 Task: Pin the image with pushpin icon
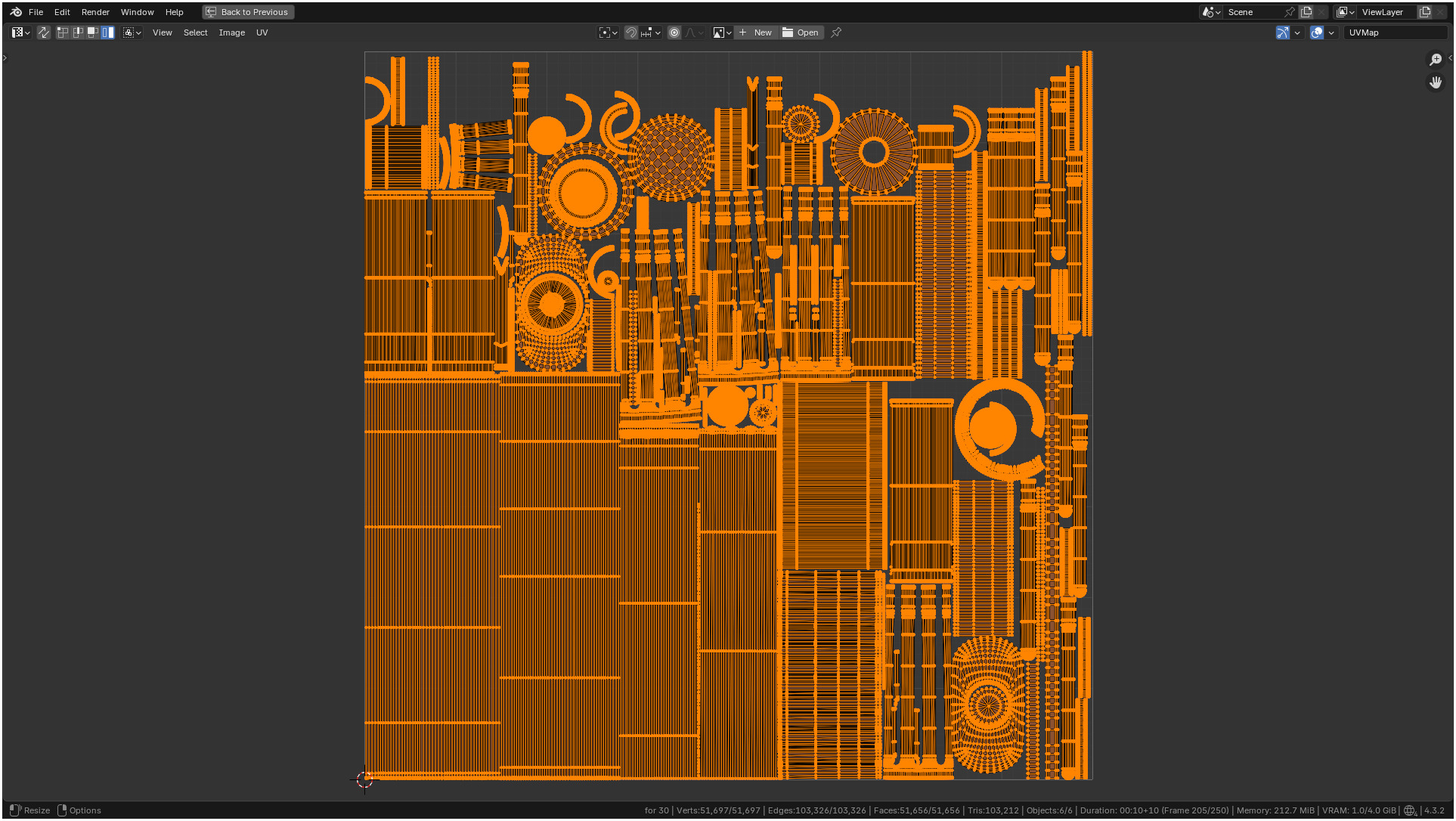(836, 33)
